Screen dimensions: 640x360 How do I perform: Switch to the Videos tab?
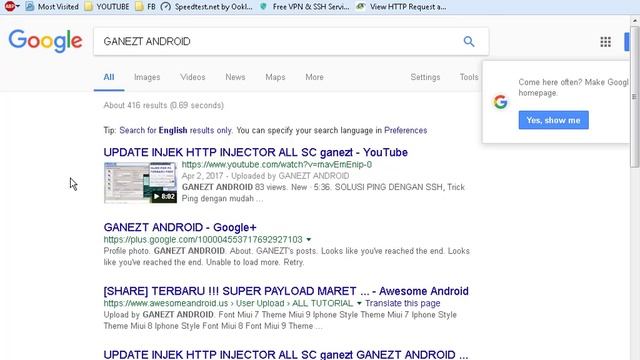point(193,77)
